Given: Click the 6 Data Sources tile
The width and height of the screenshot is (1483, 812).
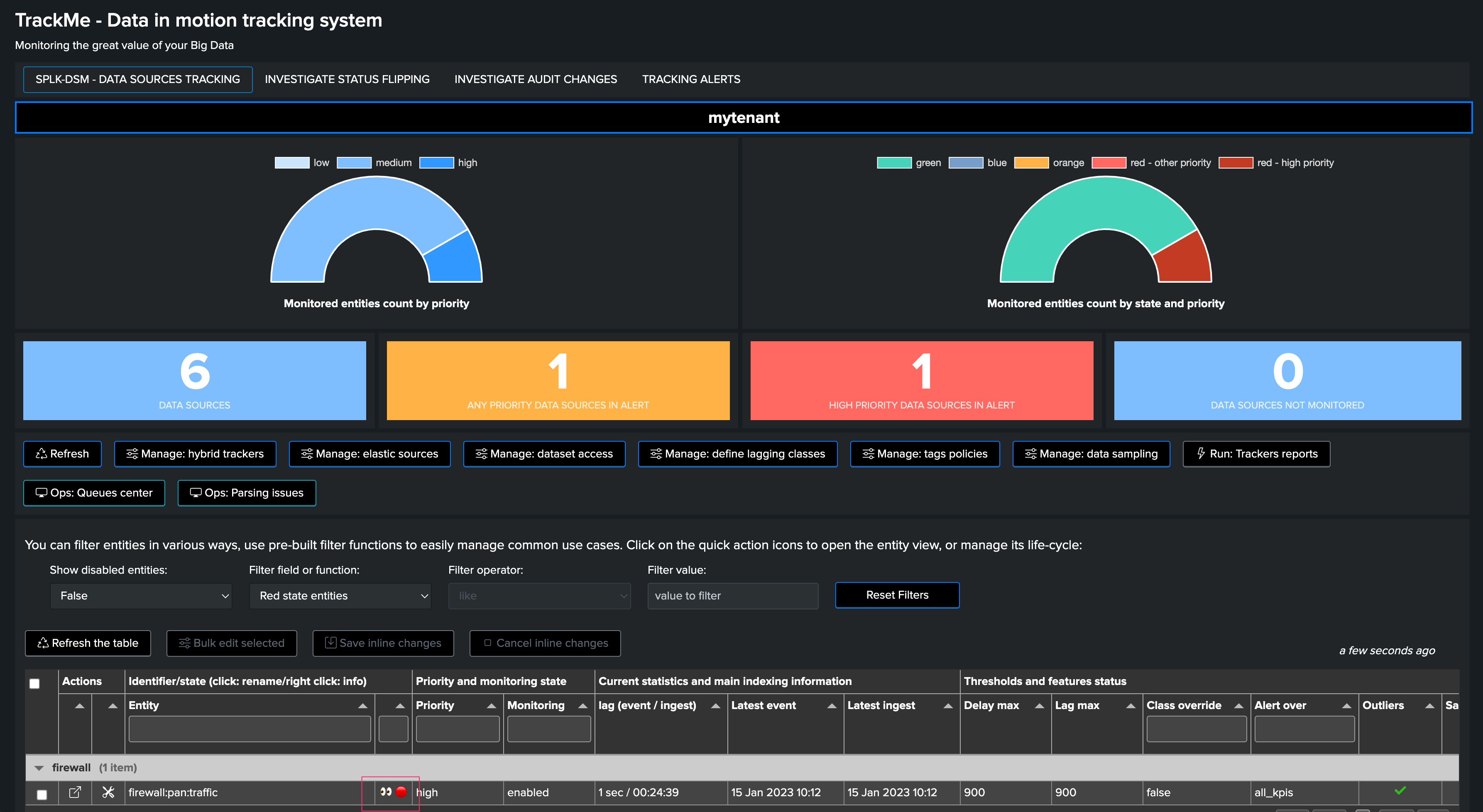Looking at the screenshot, I should point(195,380).
